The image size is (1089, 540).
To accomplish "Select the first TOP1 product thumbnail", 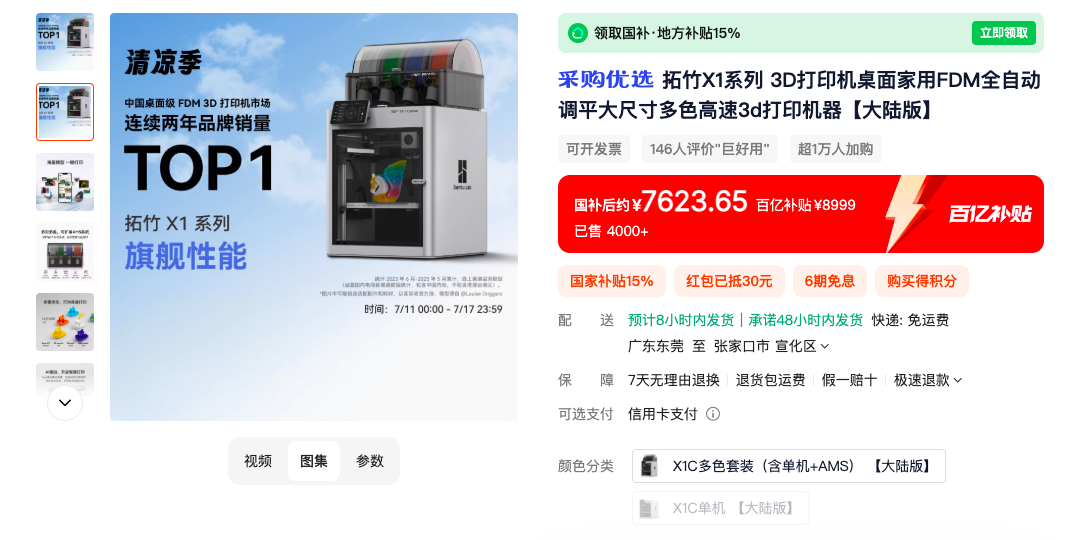I will point(65,42).
